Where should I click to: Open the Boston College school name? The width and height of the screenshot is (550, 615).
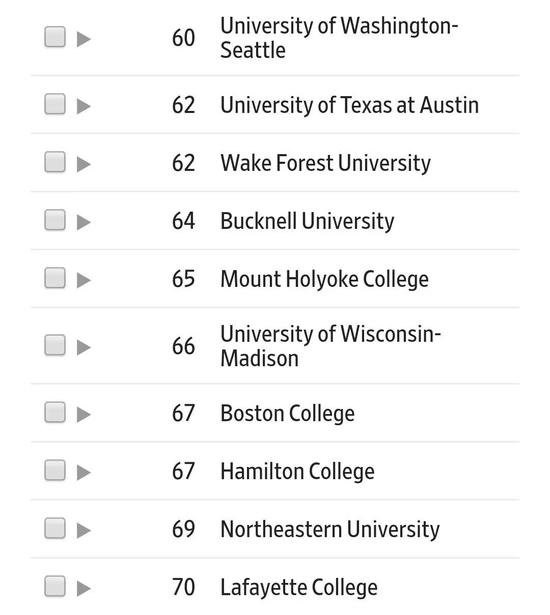(288, 413)
